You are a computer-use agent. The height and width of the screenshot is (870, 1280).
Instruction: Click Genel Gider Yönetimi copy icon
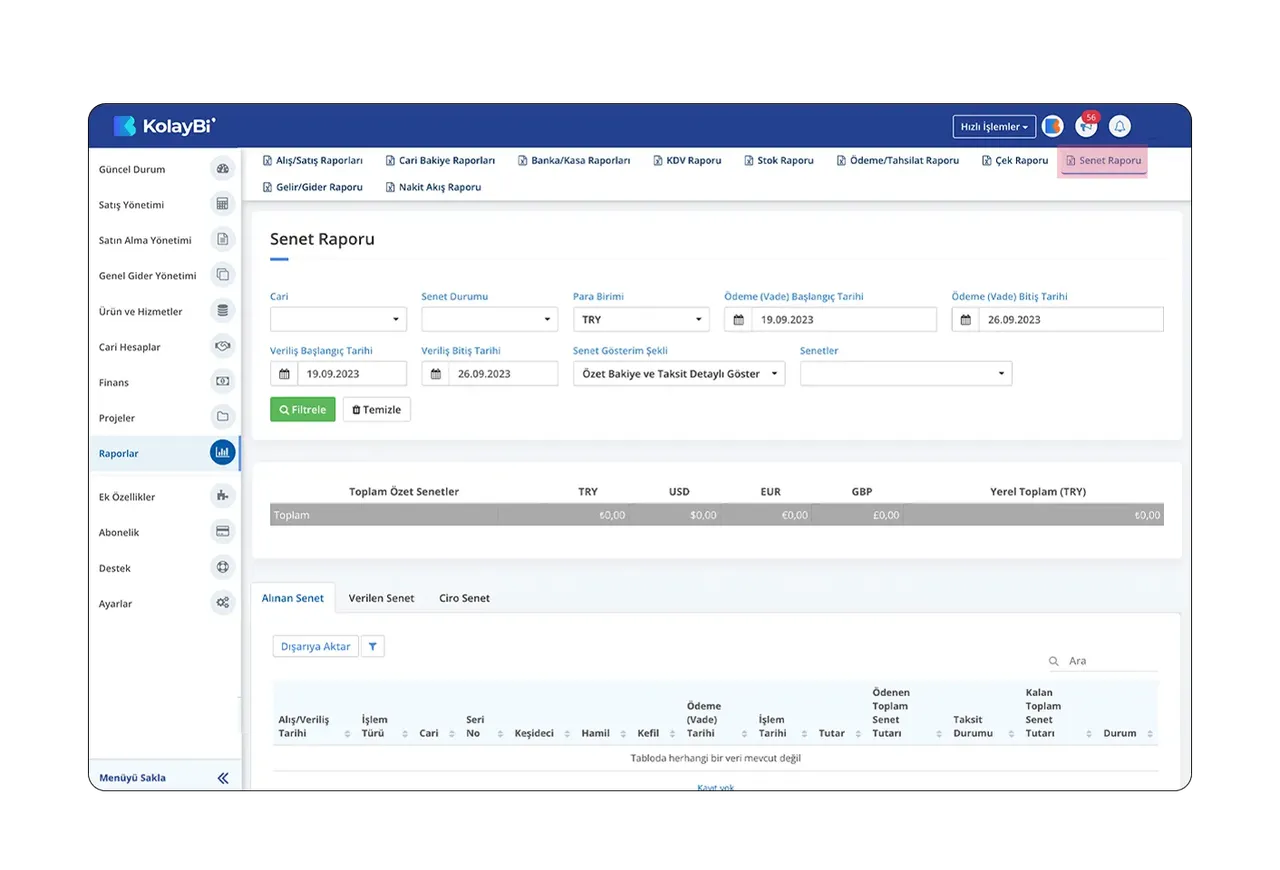[222, 275]
